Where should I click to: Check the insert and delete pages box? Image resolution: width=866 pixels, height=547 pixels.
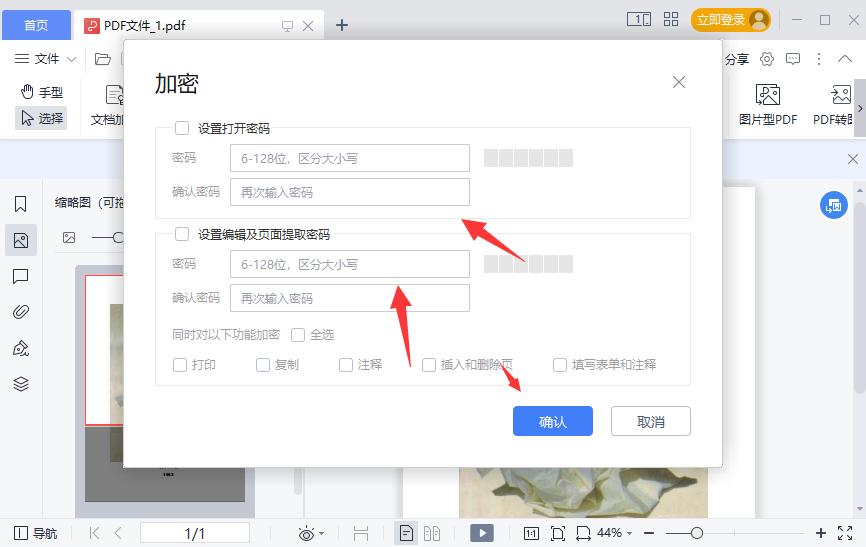(x=429, y=365)
